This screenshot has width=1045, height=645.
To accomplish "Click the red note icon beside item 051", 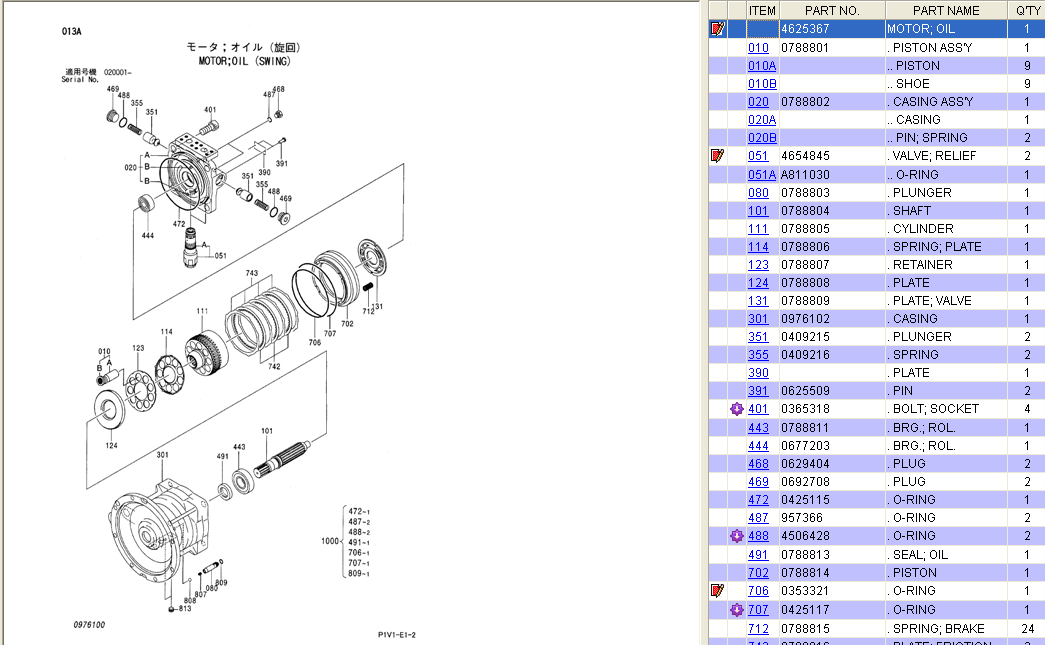I will (716, 156).
